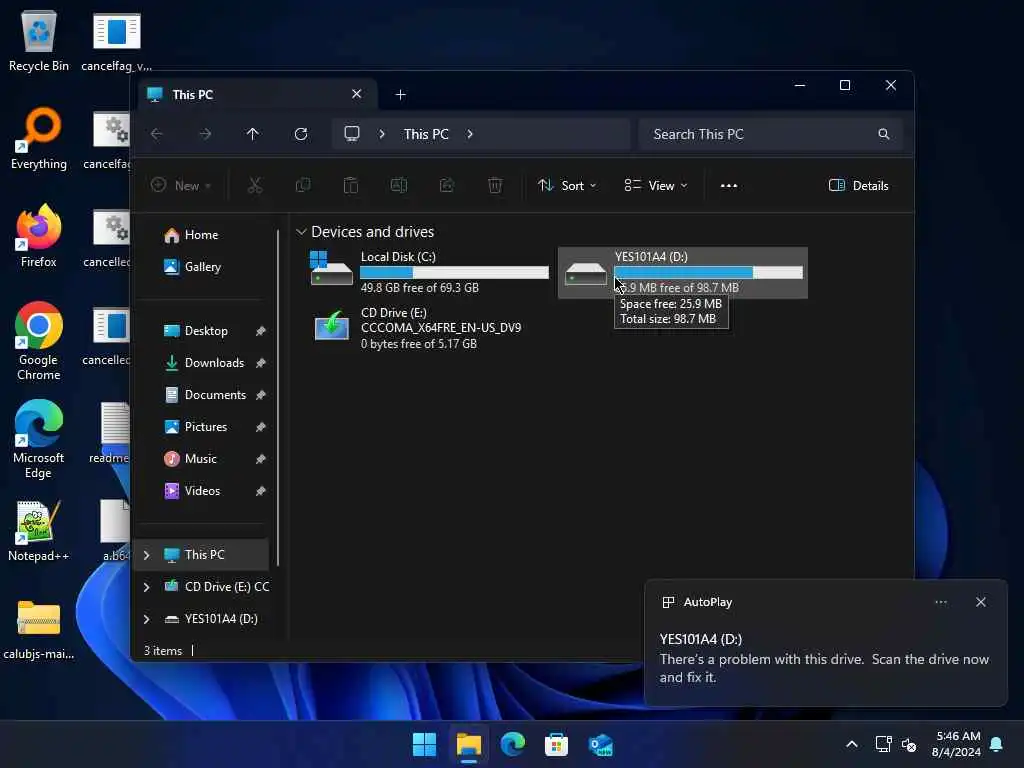Image resolution: width=1024 pixels, height=768 pixels.
Task: Open Google Chrome desktop shortcut
Action: (x=39, y=341)
